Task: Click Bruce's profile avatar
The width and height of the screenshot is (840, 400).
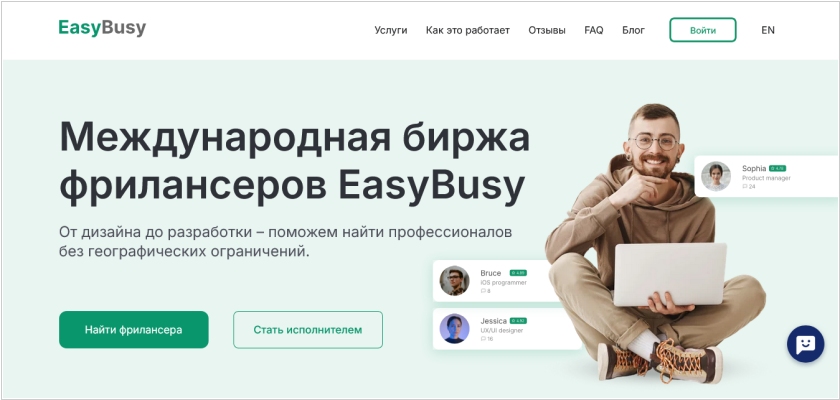Action: point(454,281)
